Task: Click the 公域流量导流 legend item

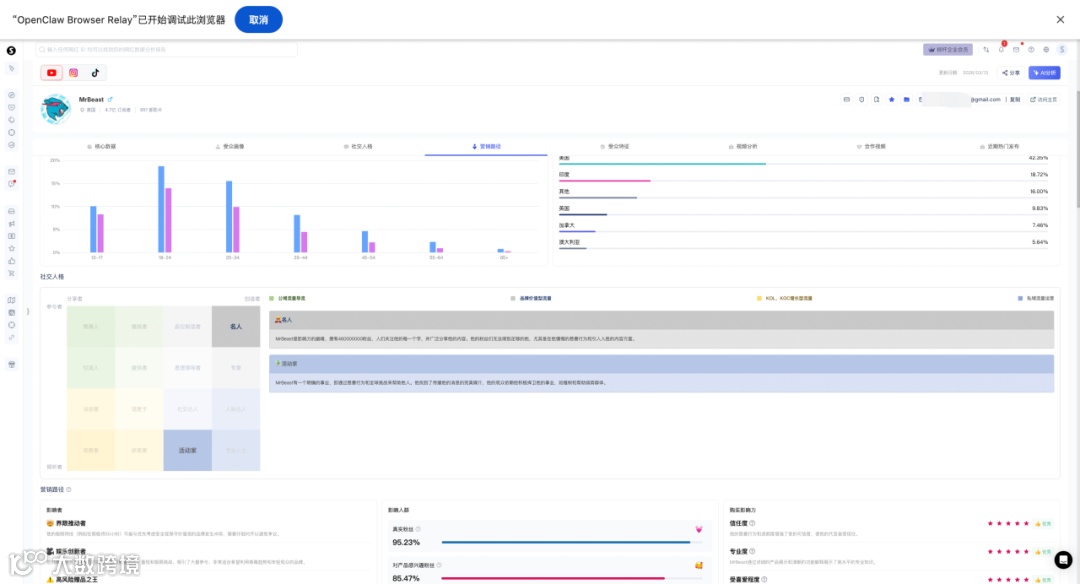Action: point(287,298)
